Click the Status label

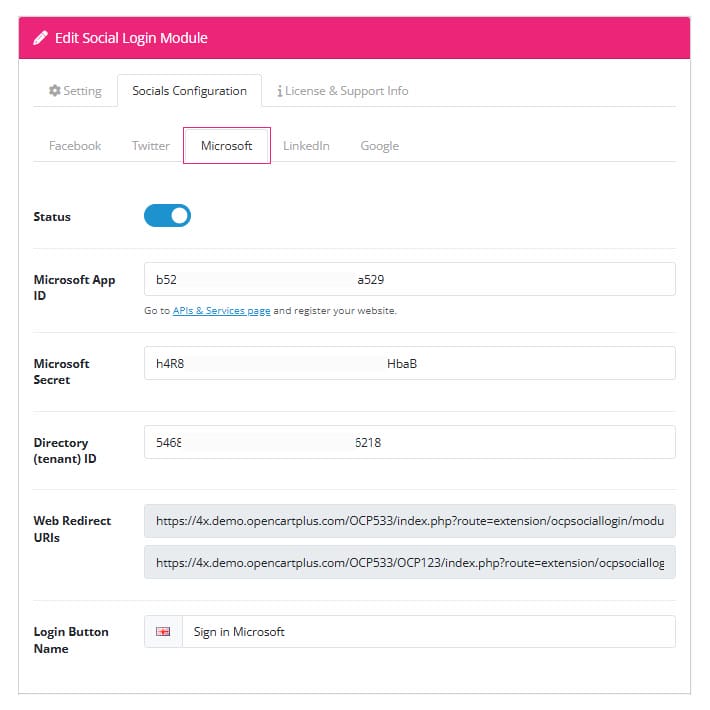[52, 216]
